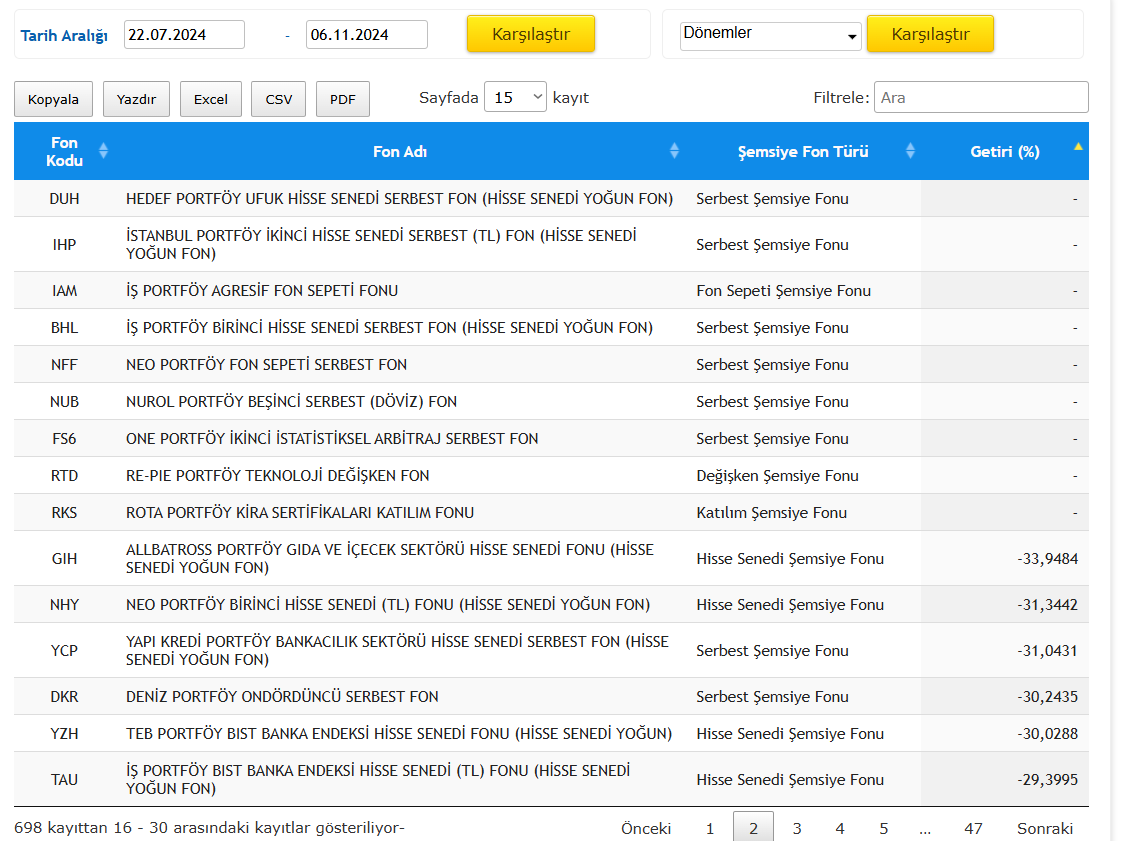Copy table with Kopyala button
Screen dimensions: 1132x841
(53, 99)
